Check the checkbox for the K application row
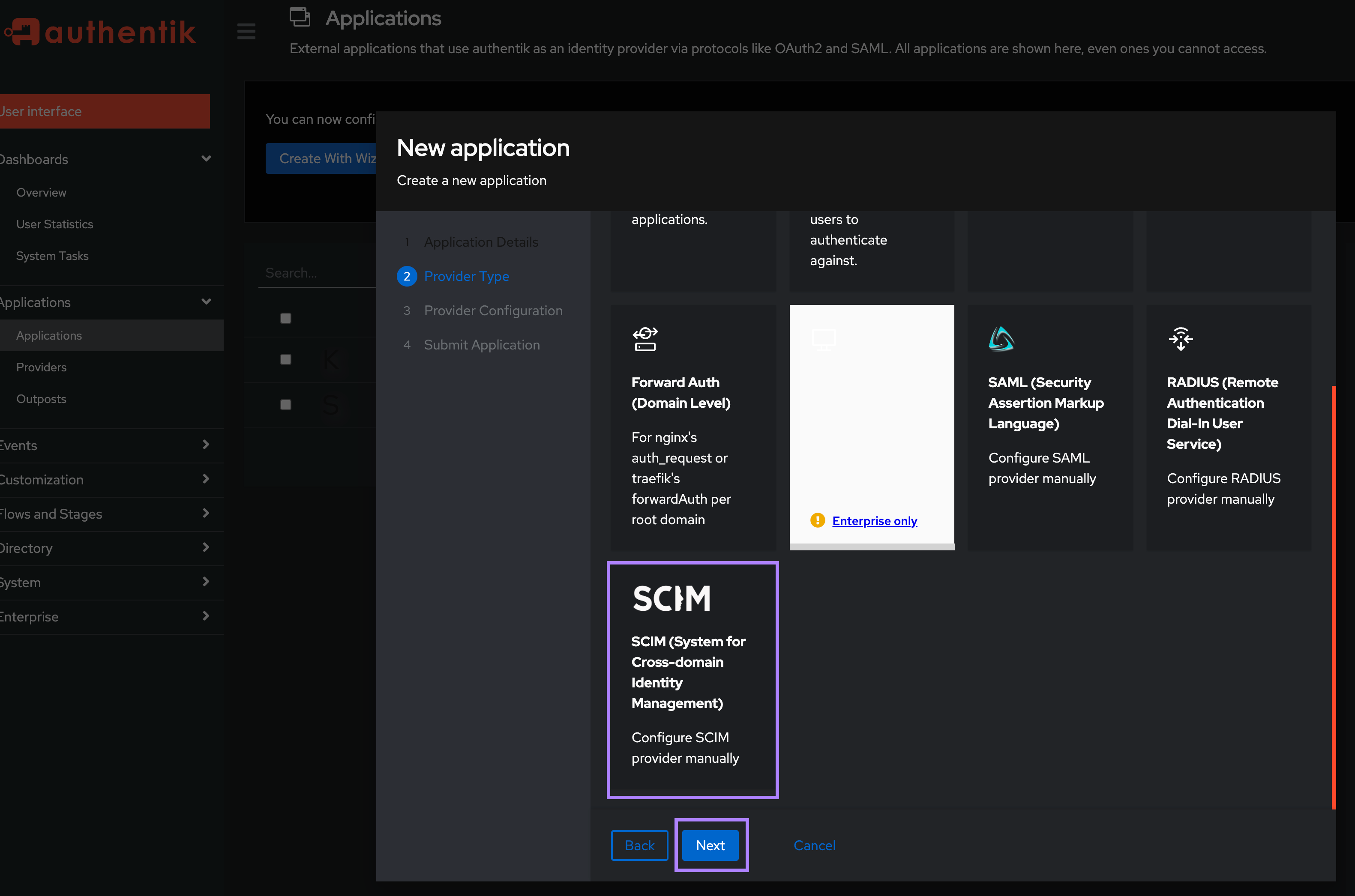This screenshot has width=1355, height=896. pos(286,359)
